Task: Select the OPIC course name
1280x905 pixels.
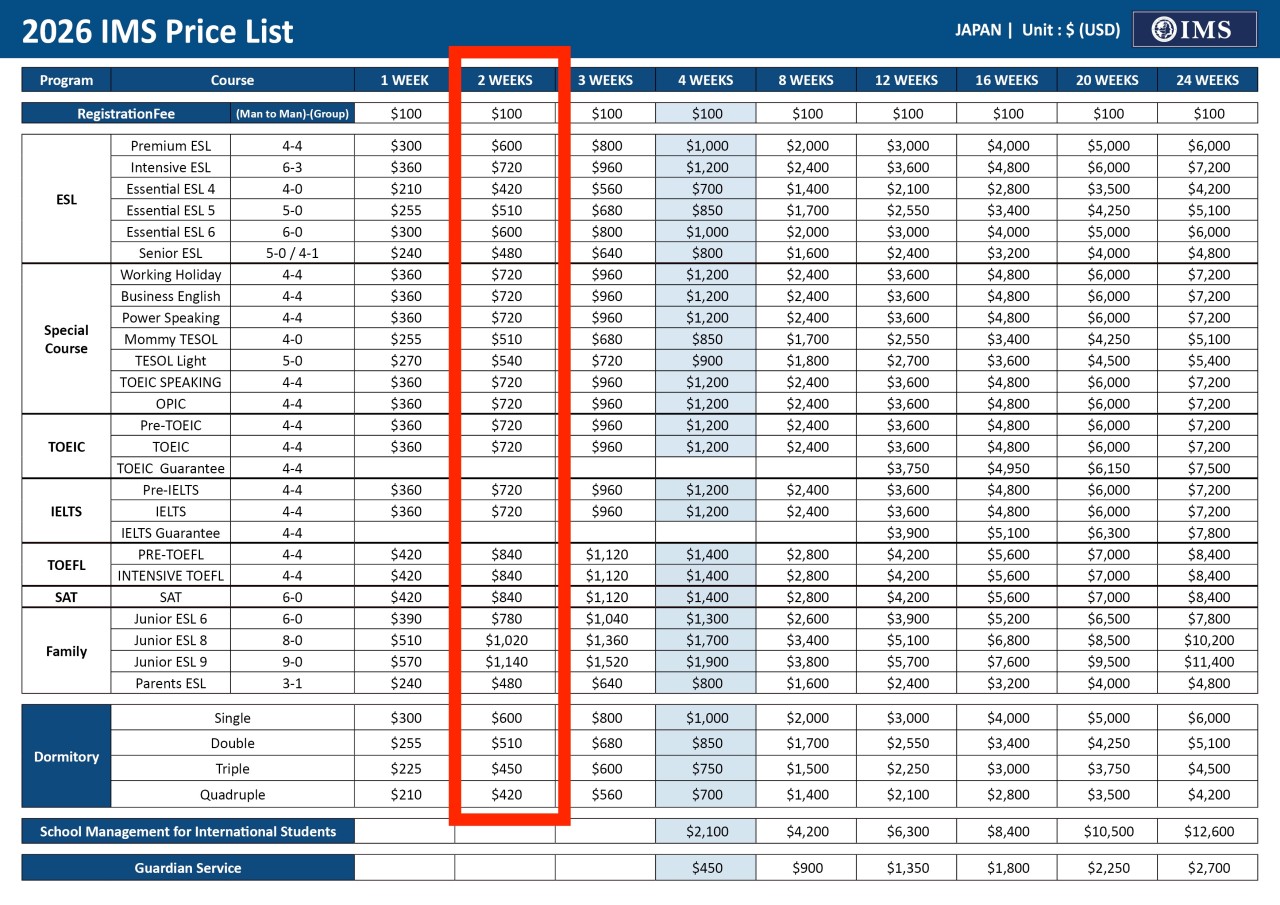Action: click(171, 404)
